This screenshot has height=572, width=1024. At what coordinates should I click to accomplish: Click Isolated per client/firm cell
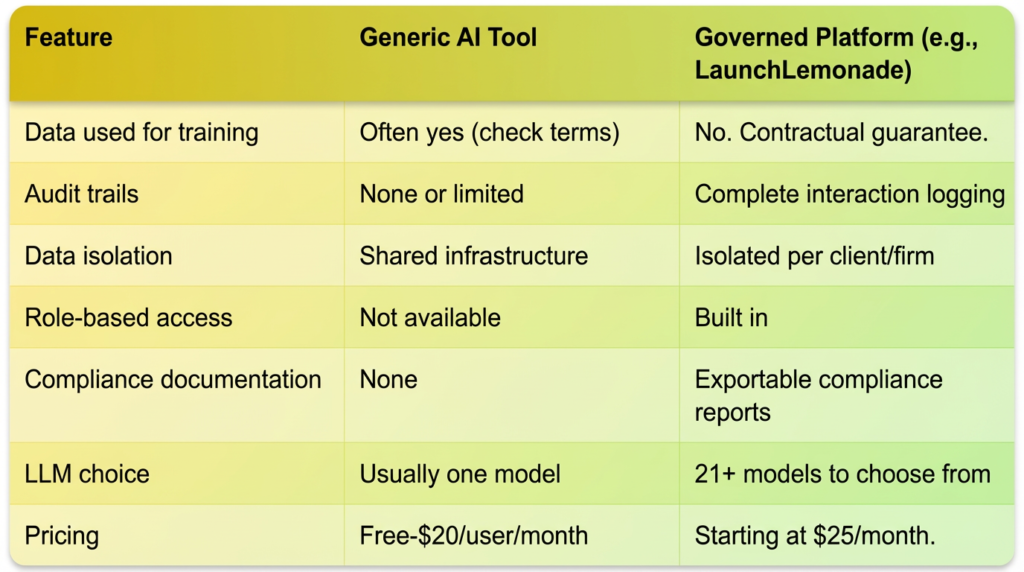pos(814,256)
